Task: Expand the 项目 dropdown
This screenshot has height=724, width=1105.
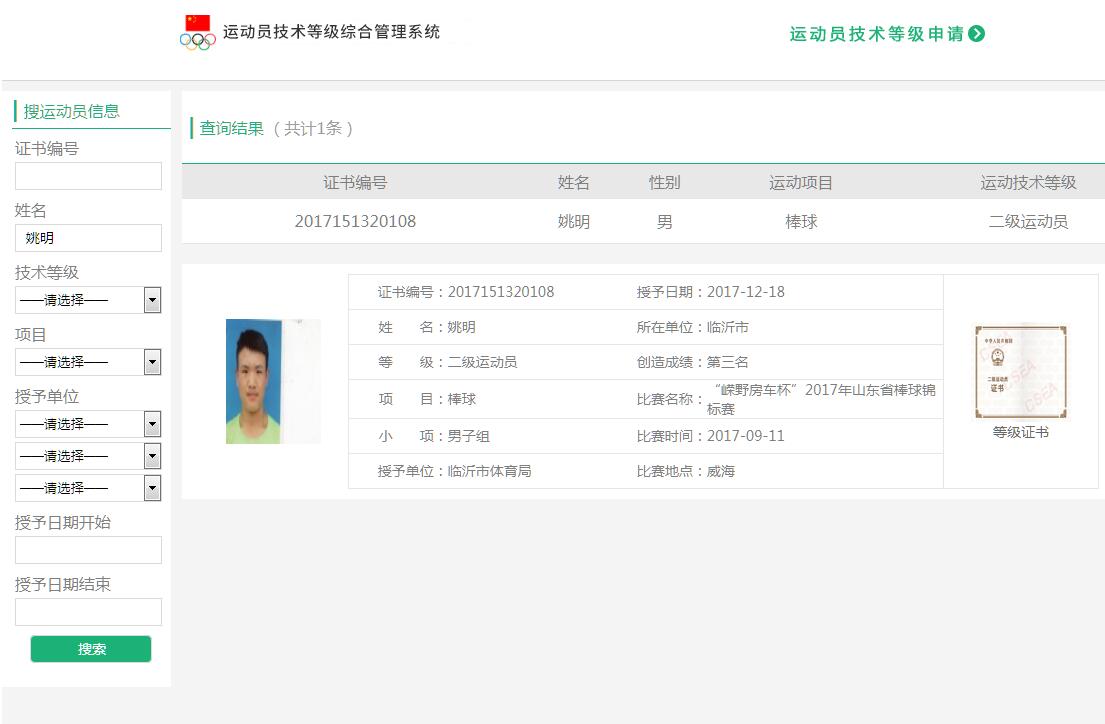Action: point(88,362)
